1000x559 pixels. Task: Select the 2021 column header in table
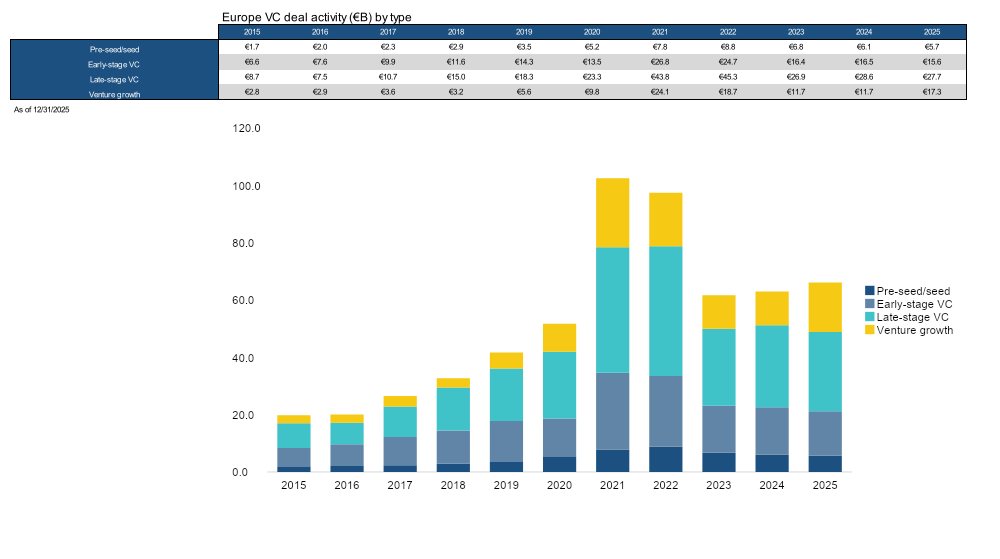click(660, 32)
